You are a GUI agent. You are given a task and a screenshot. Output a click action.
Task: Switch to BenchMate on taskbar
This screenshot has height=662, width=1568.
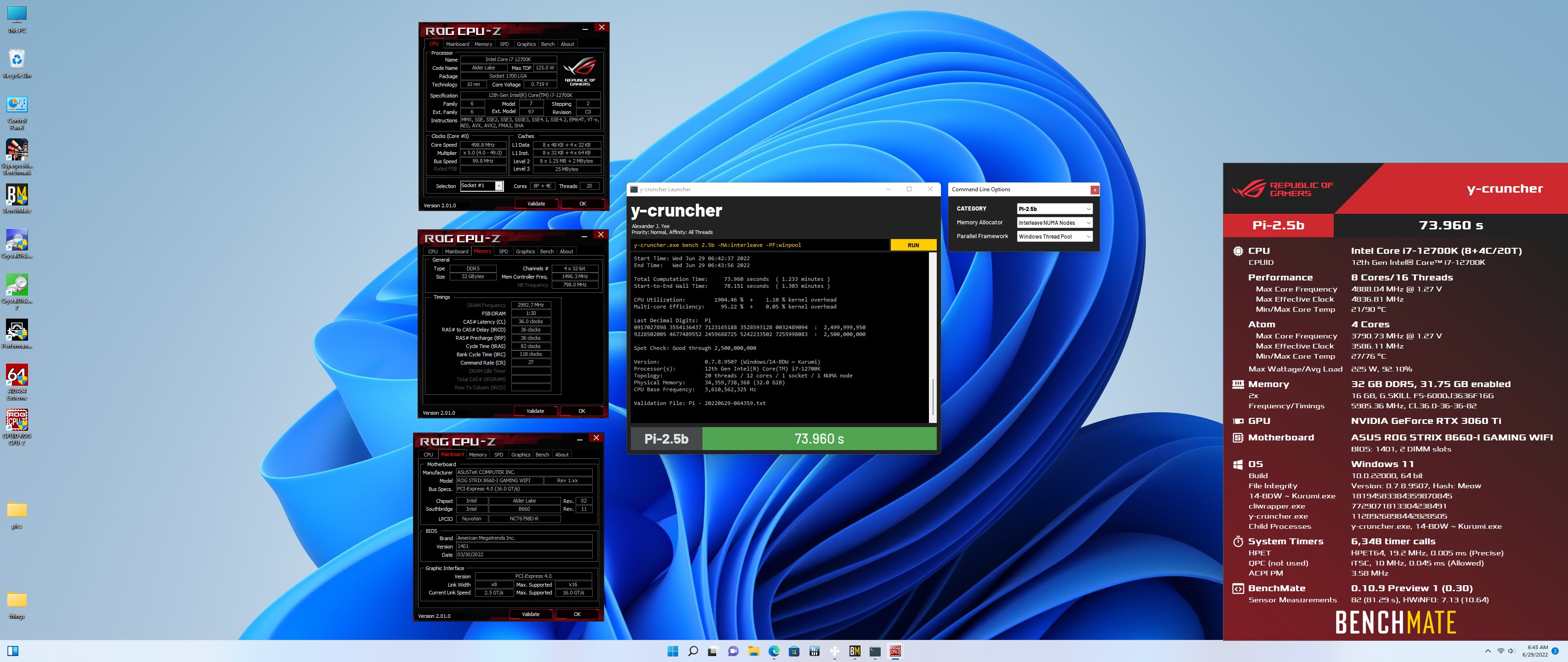click(855, 651)
